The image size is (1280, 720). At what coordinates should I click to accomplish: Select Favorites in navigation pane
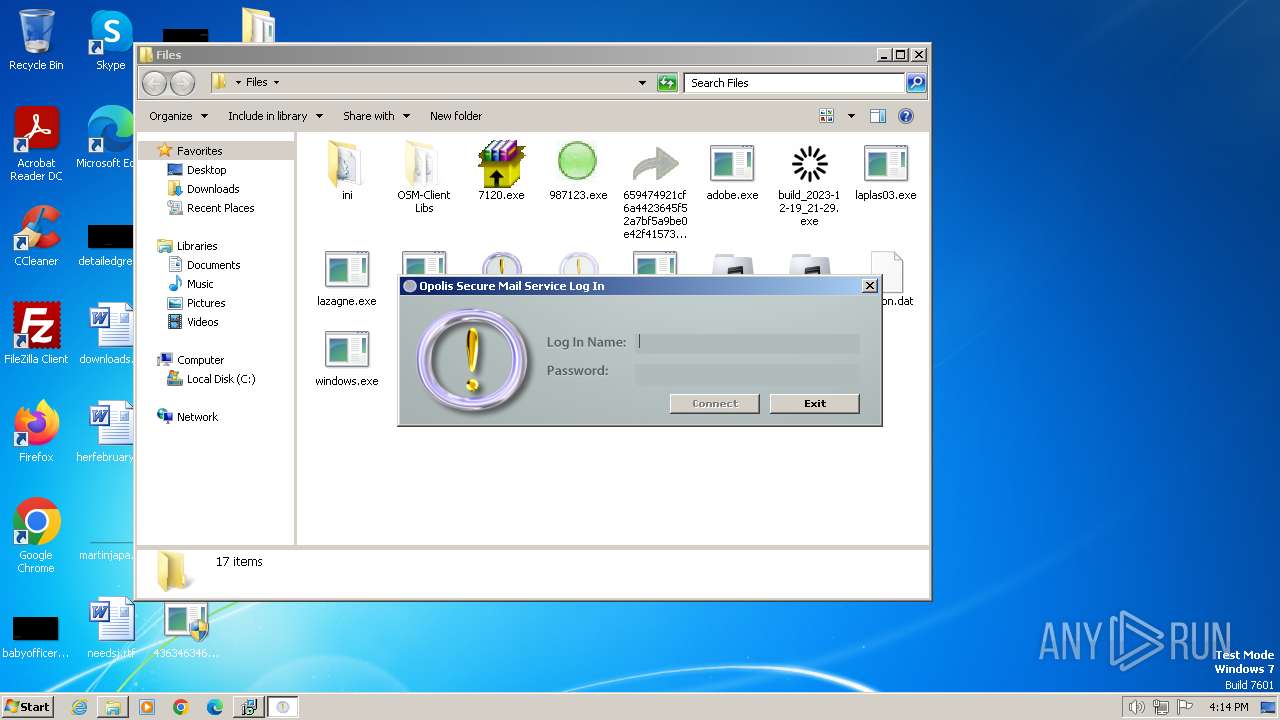coord(199,151)
